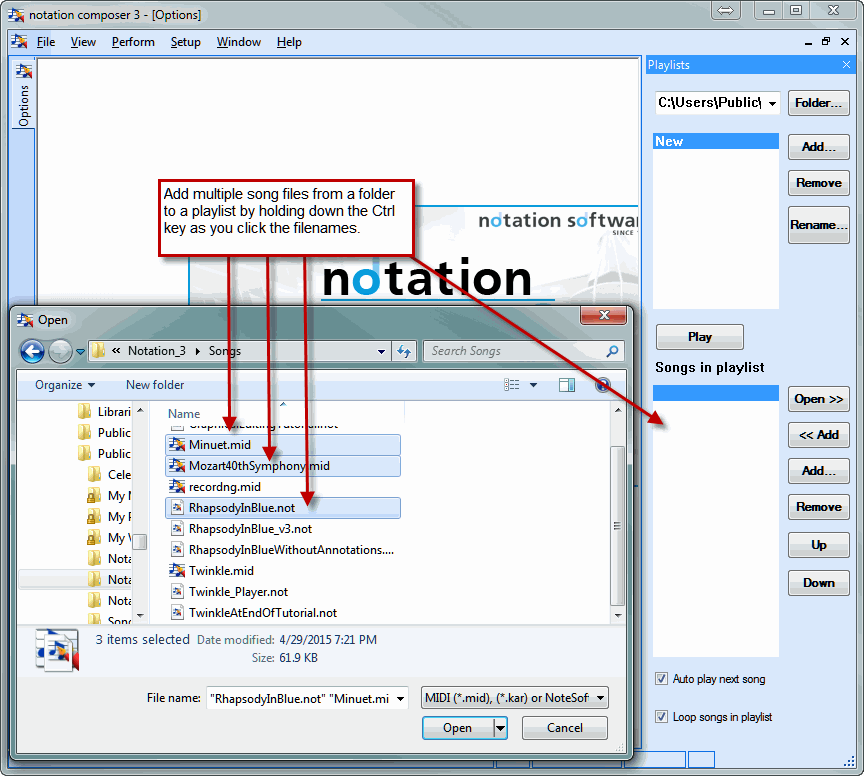
Task: Click the back arrow in Open dialog
Action: 32,351
